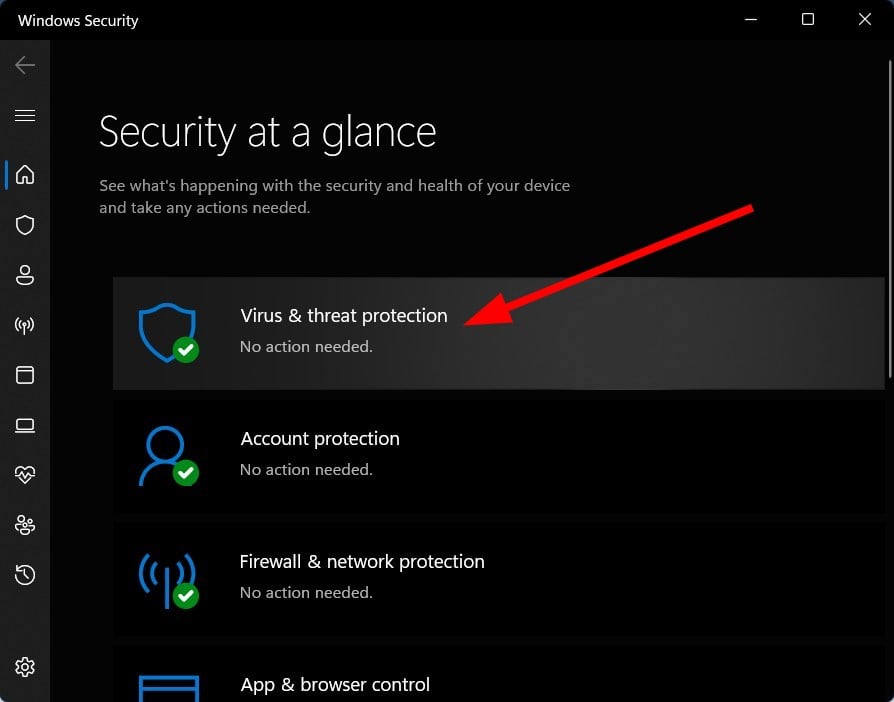Click the large blue shield tile icon

tap(168, 333)
